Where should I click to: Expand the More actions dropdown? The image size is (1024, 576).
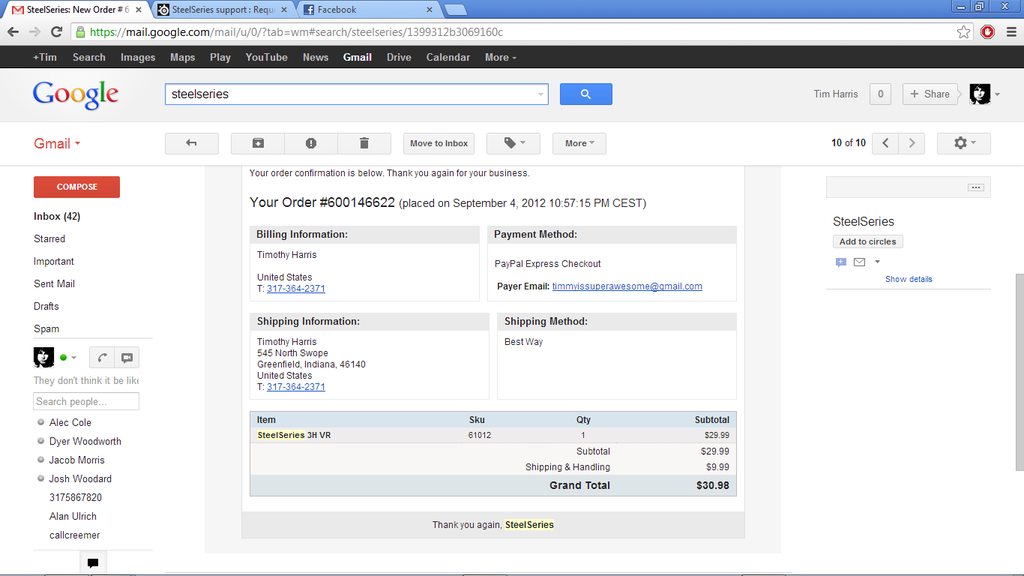coord(579,144)
